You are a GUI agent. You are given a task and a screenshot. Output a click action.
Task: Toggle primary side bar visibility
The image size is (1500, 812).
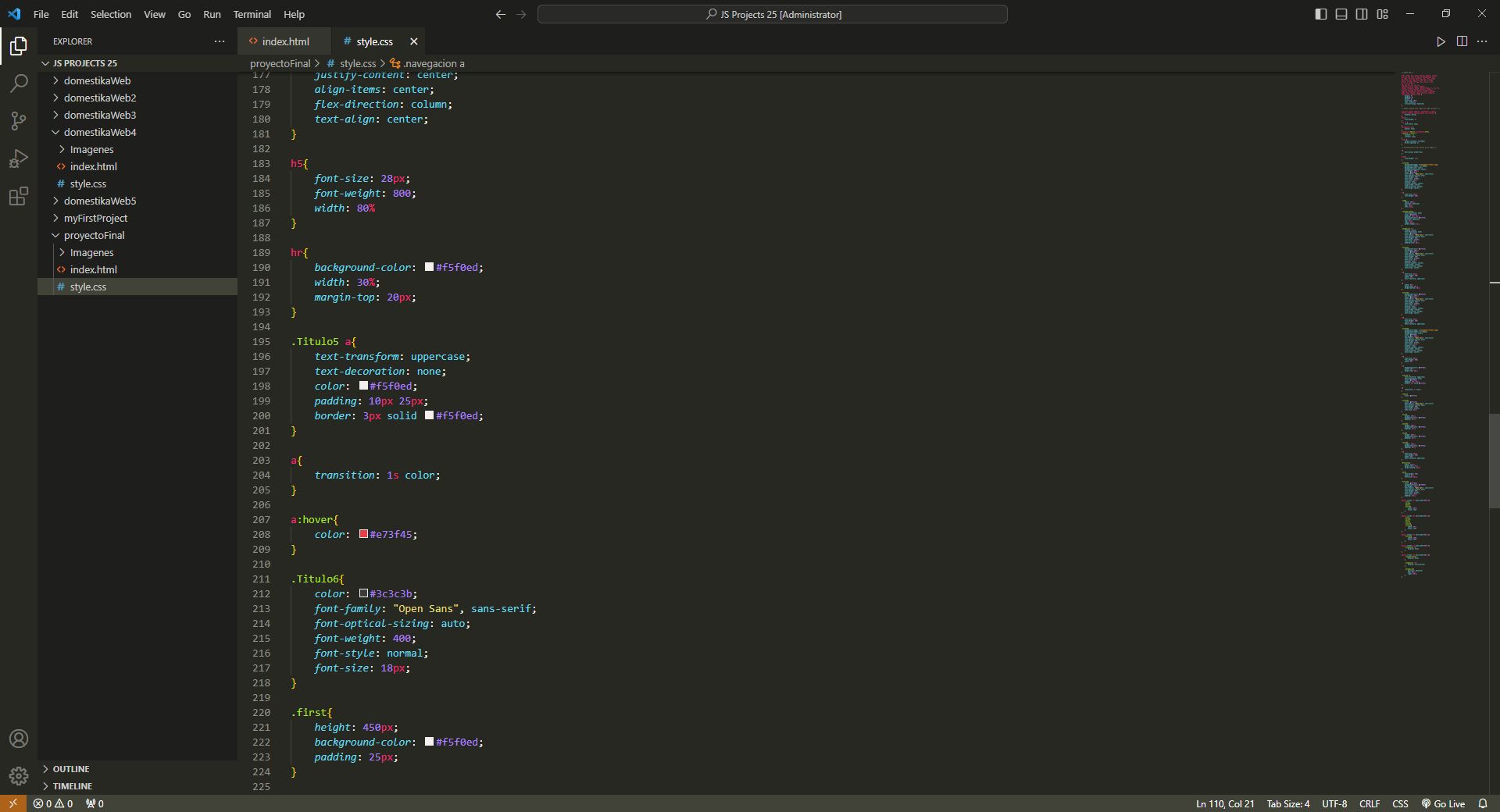point(1321,14)
